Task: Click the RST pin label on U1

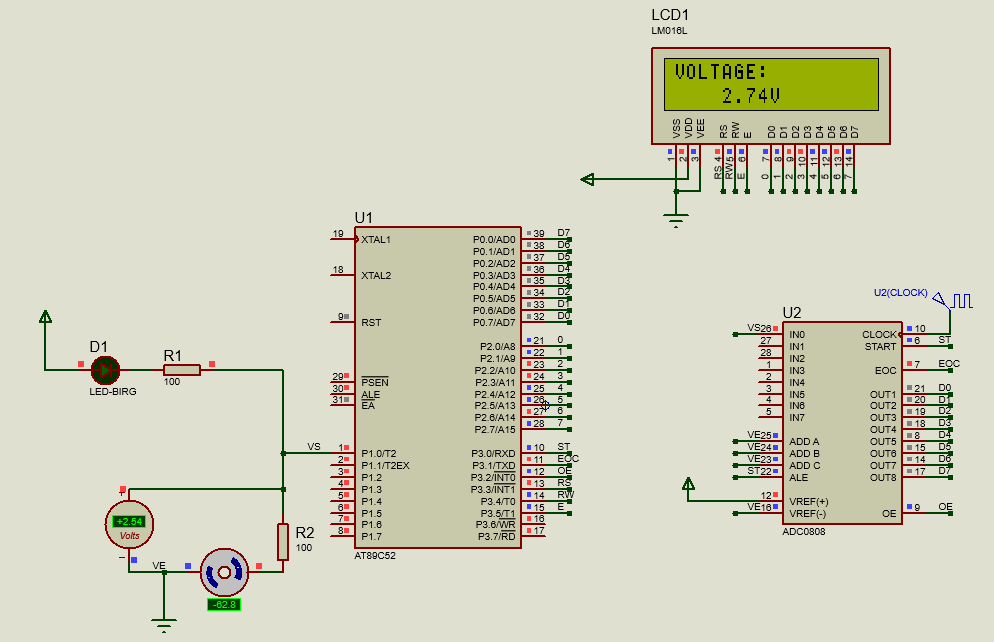Action: tap(371, 323)
